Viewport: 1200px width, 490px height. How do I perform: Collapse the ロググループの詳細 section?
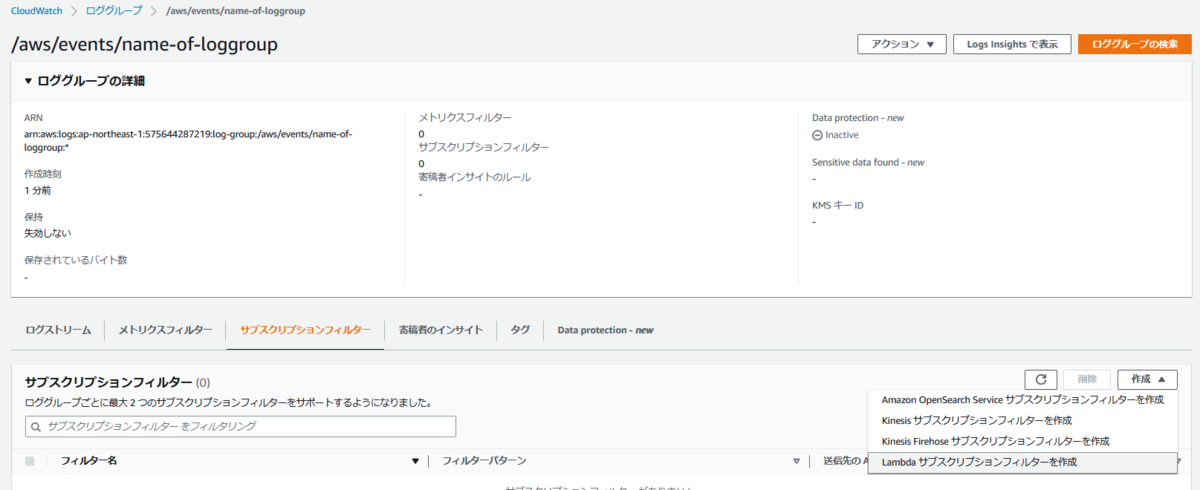(x=29, y=81)
